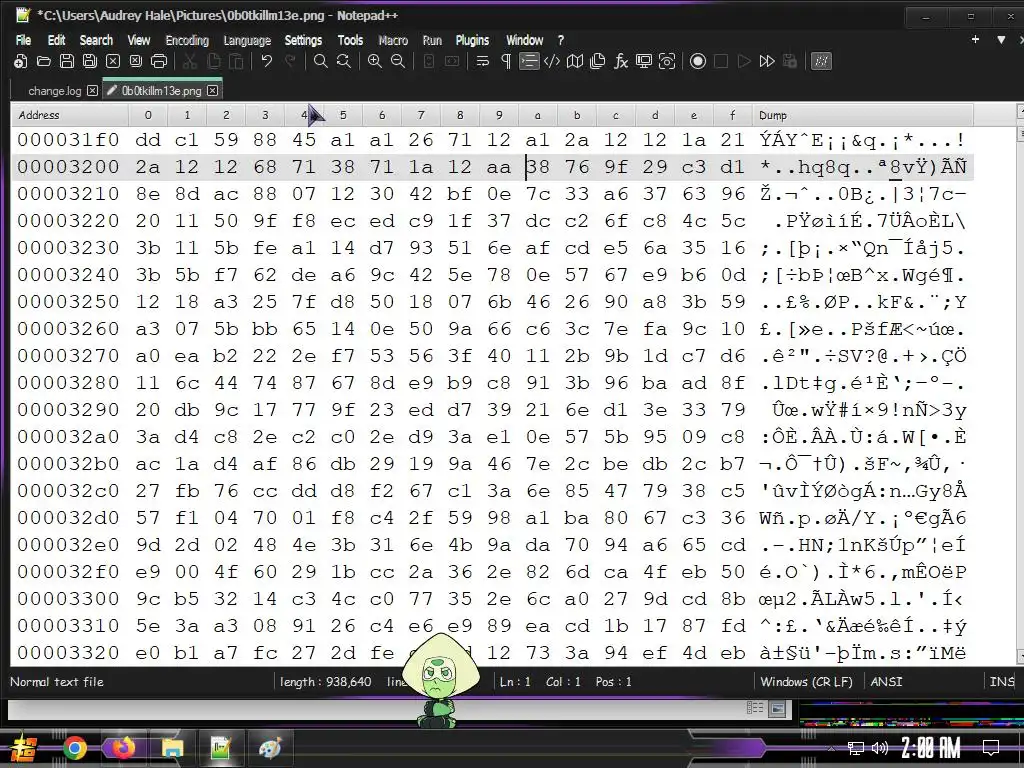Save the current file via toolbar
The image size is (1024, 768).
(67, 61)
